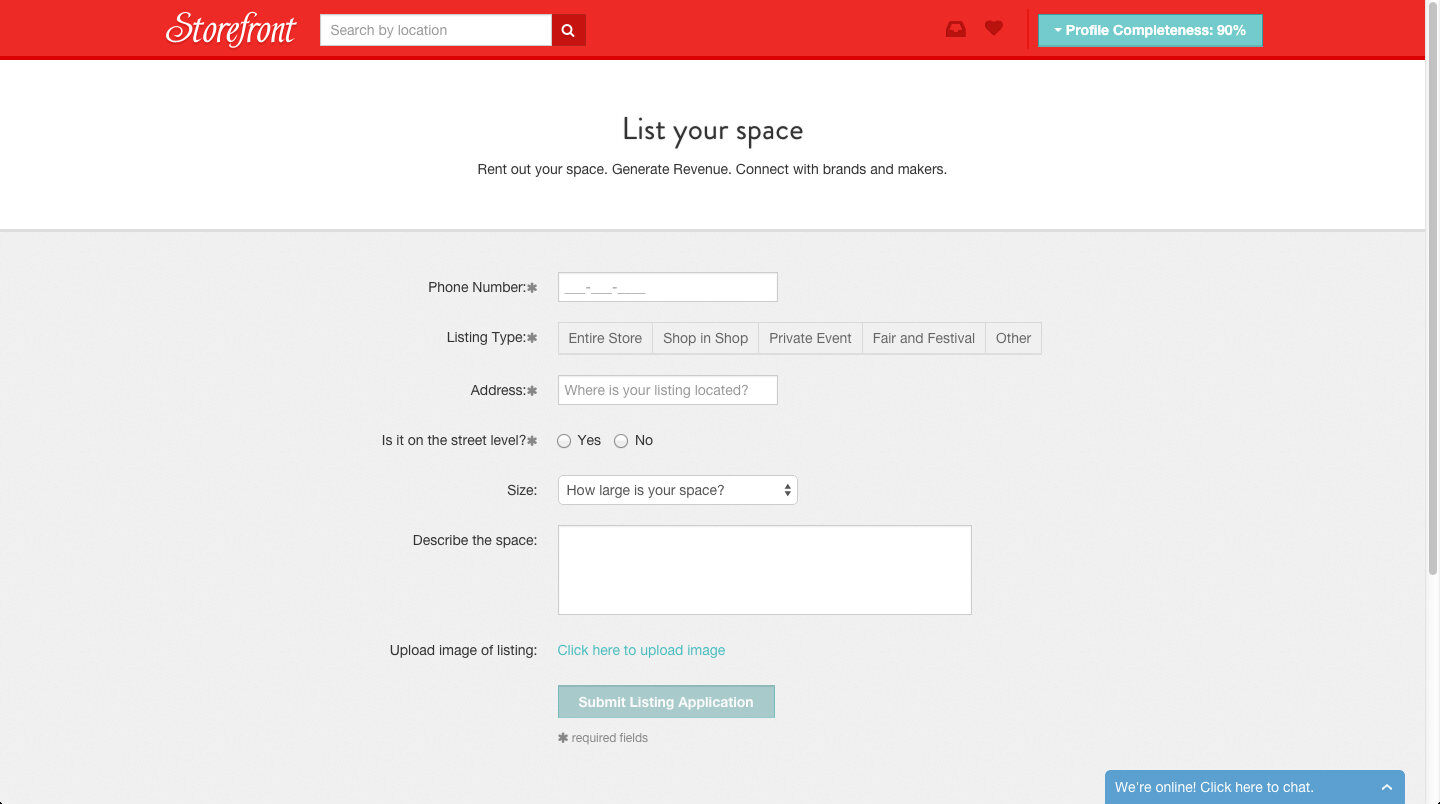
Task: Click the search magnifier icon button
Action: point(568,30)
